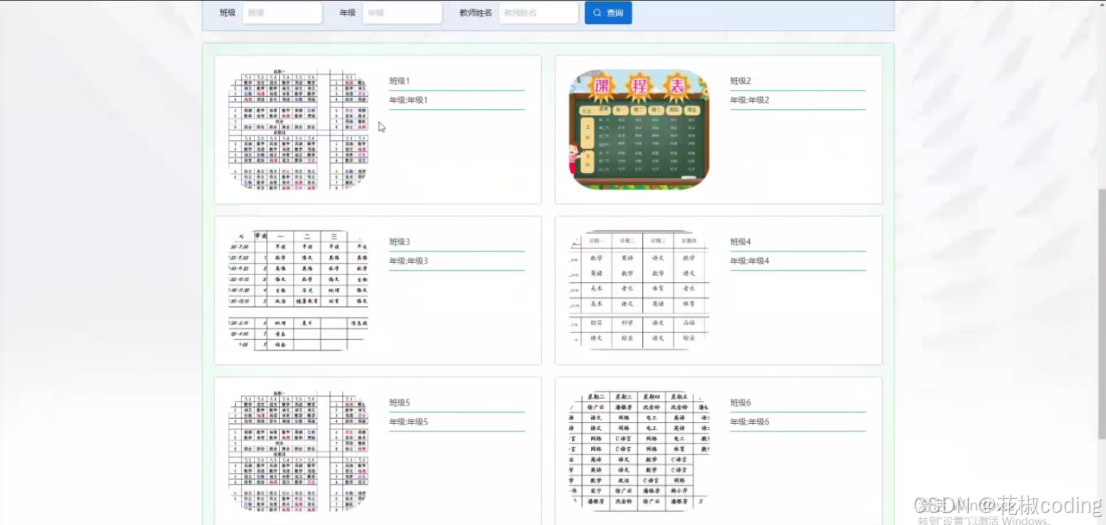Image resolution: width=1106 pixels, height=525 pixels.
Task: Click the 教师姓名 search input field
Action: pos(538,13)
